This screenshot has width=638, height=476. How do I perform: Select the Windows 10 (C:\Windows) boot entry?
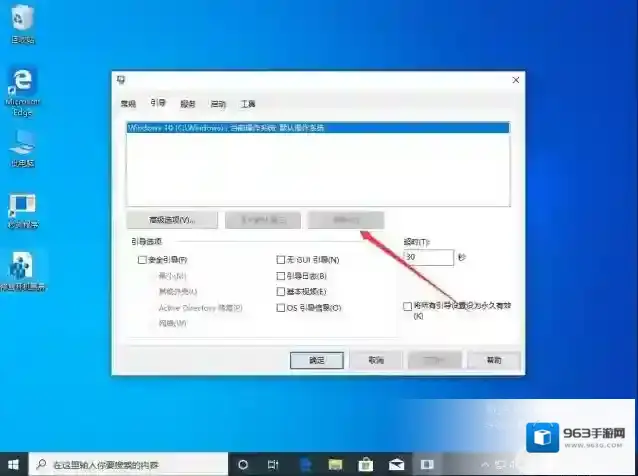[x=318, y=128]
